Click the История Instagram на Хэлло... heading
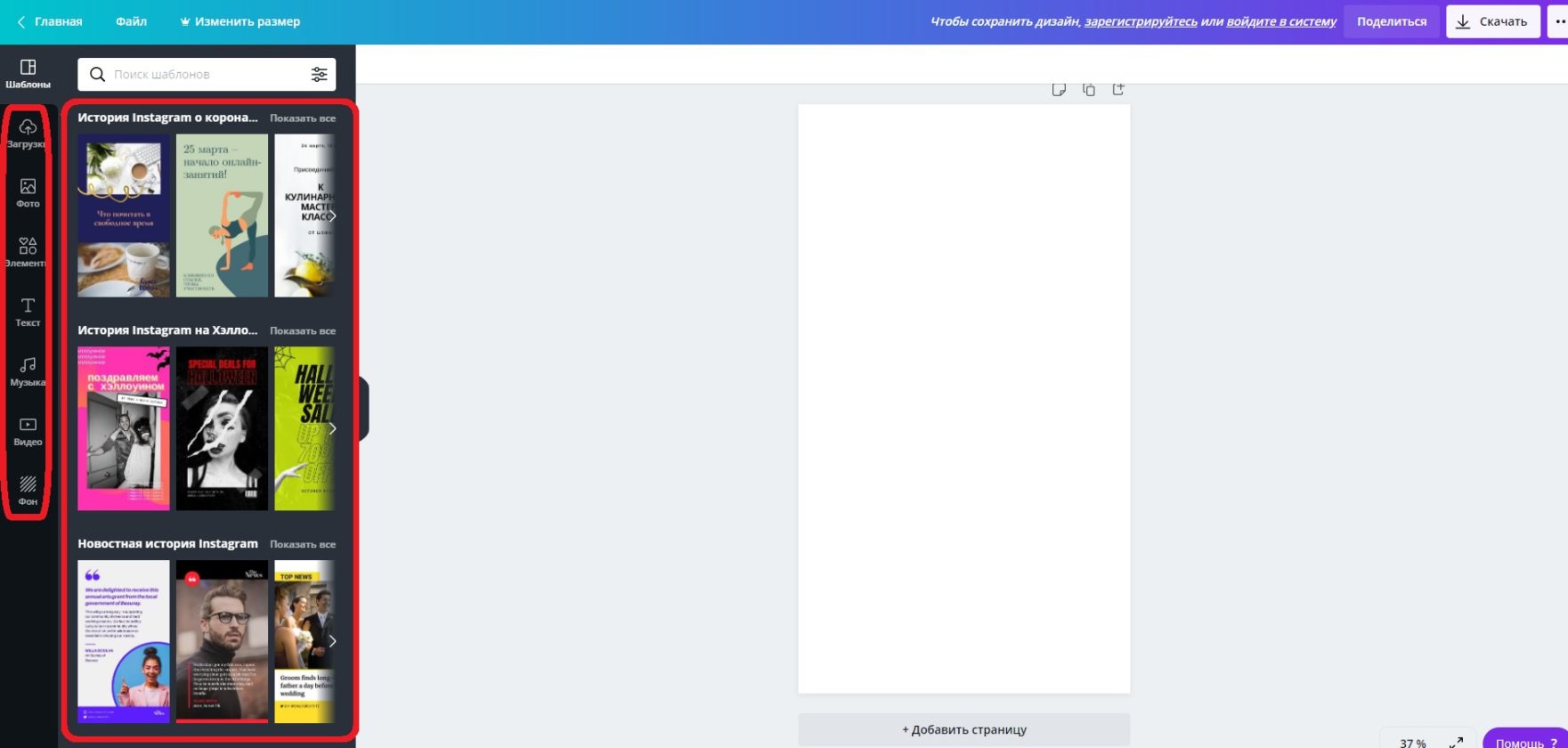 coord(167,330)
